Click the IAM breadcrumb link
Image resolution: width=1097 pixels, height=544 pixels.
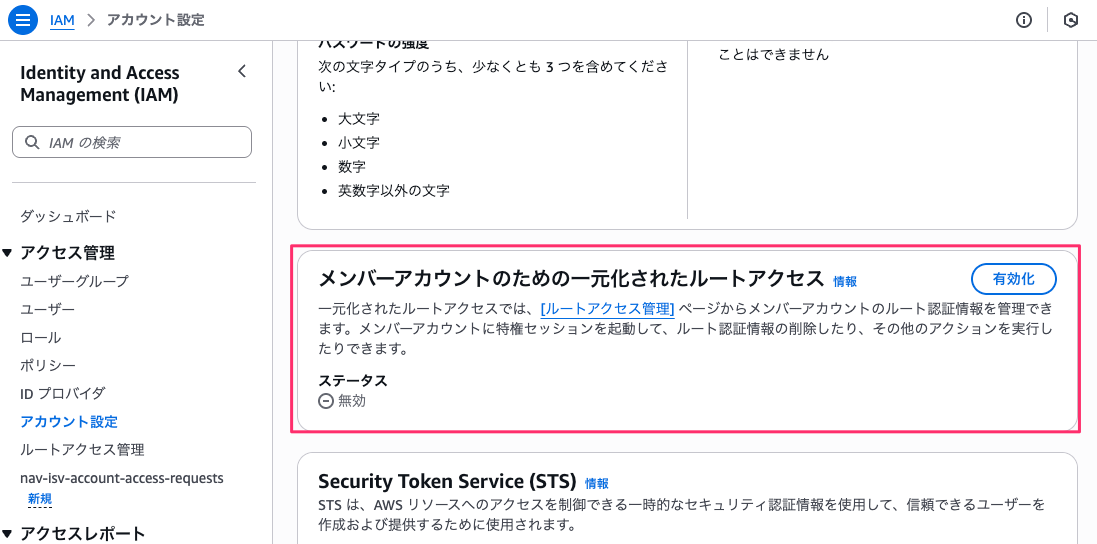pos(62,20)
